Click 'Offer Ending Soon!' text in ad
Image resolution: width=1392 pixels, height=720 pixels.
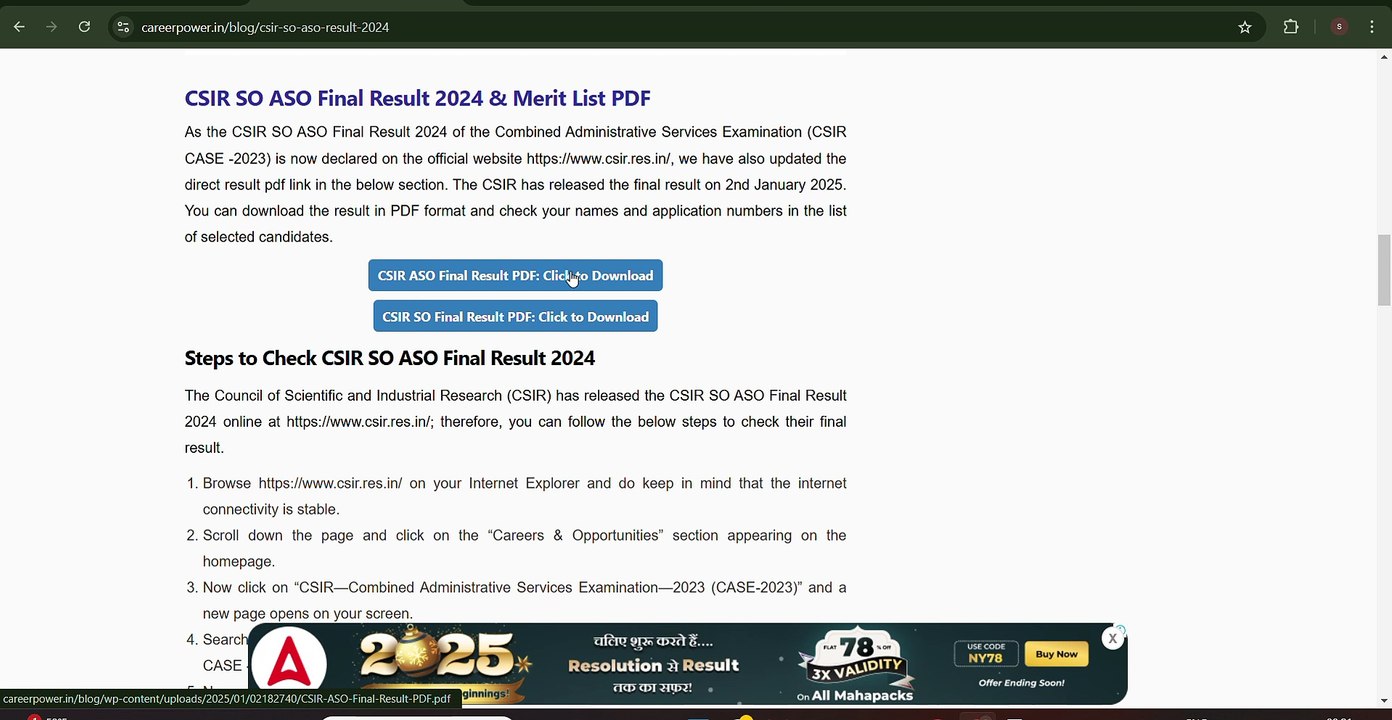coord(1021,683)
